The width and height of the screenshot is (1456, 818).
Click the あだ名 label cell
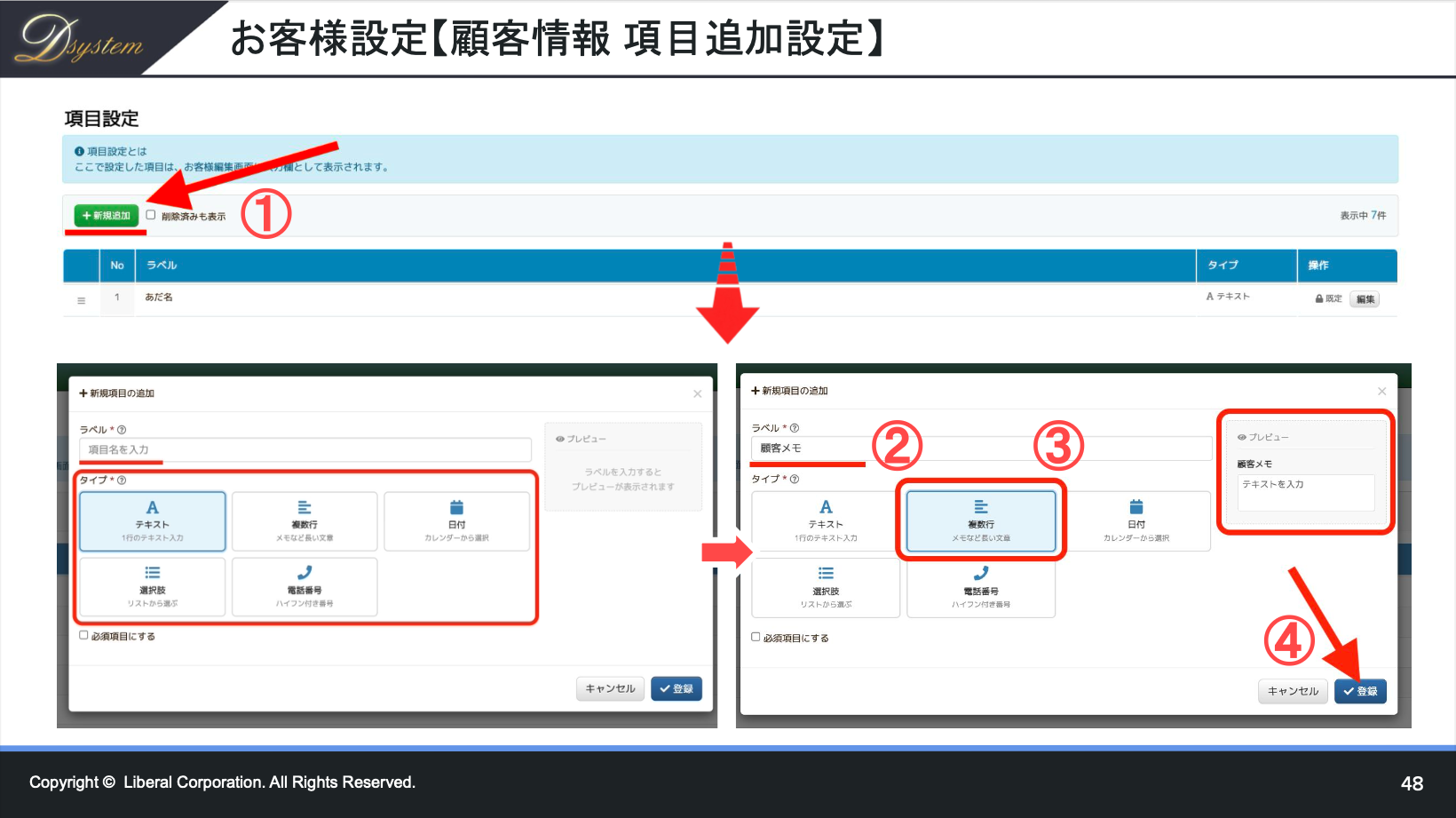coord(159,298)
